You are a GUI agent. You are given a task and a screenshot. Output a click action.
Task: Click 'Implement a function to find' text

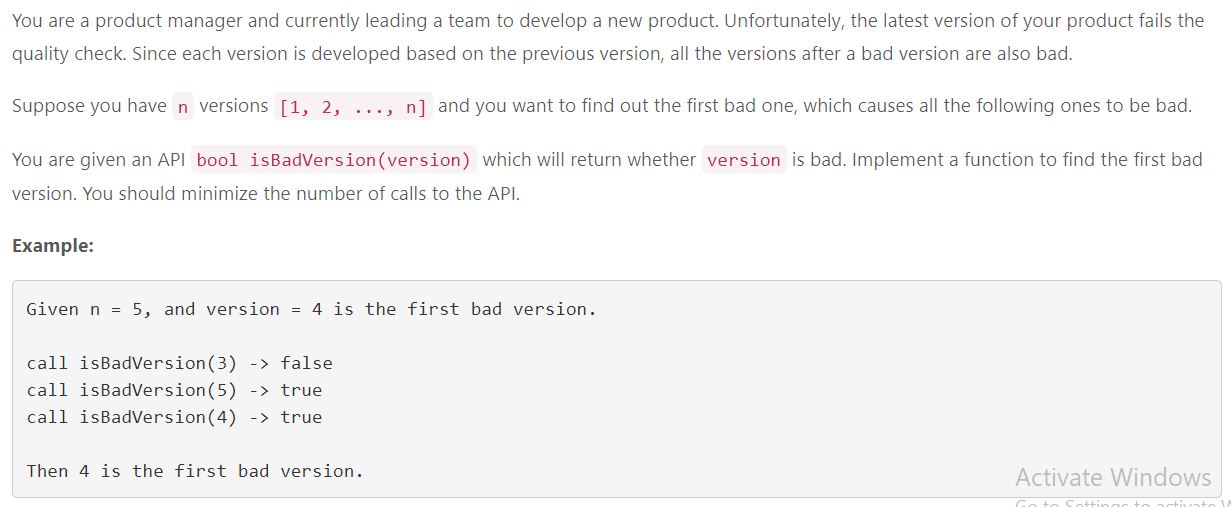pyautogui.click(x=961, y=159)
